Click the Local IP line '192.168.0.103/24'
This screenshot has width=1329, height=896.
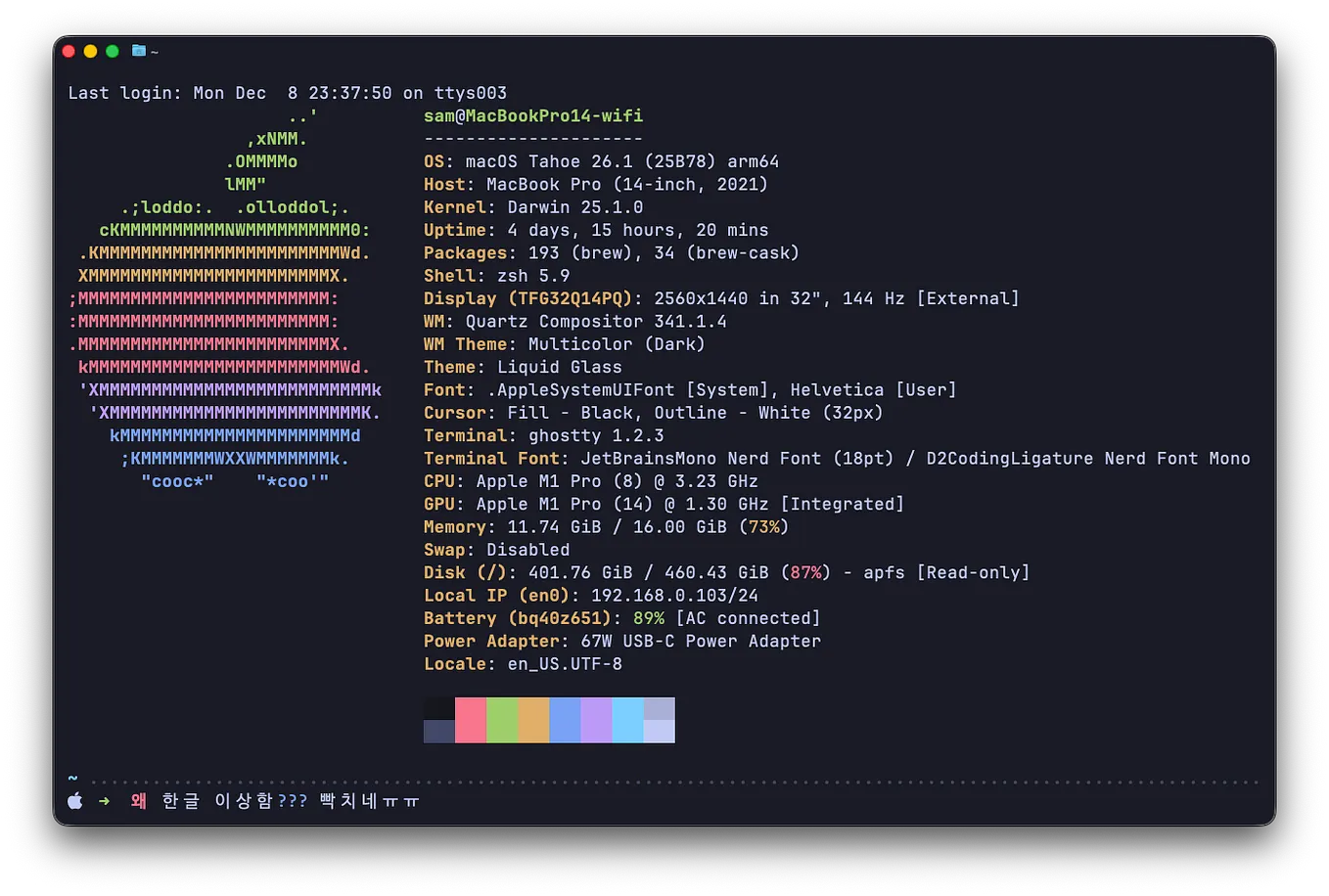591,595
